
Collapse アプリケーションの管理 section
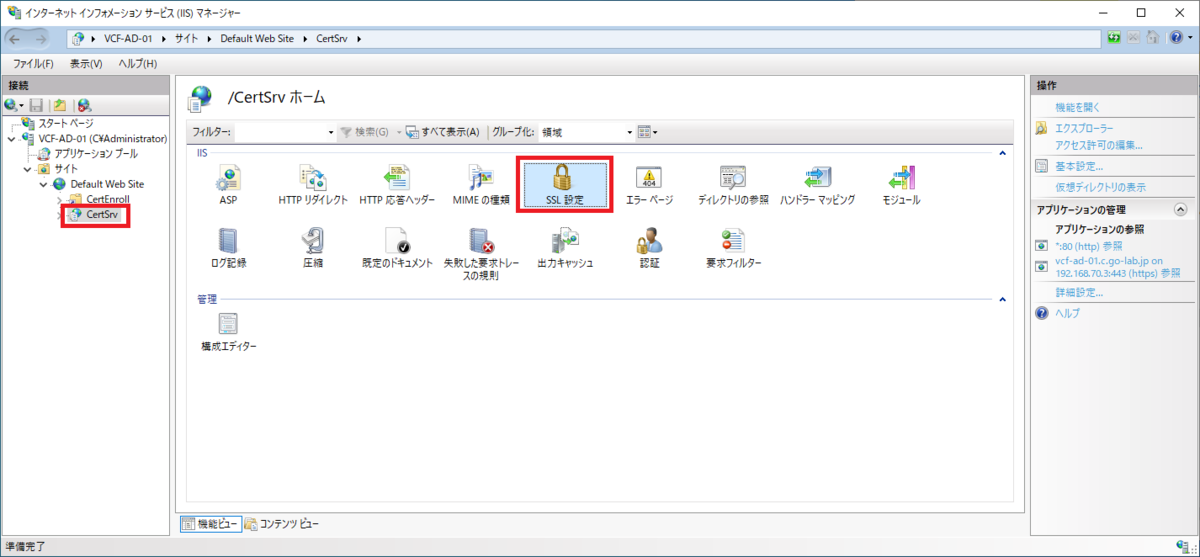pos(1180,209)
